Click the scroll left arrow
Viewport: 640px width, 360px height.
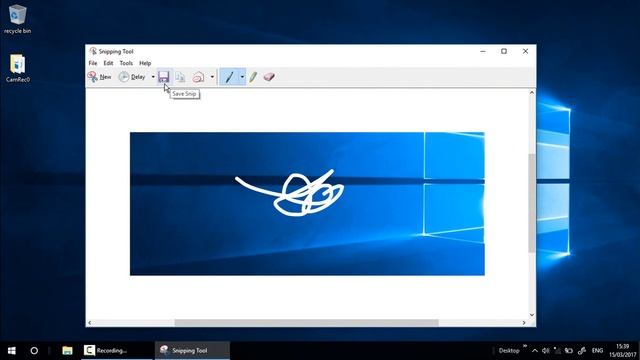[90, 322]
